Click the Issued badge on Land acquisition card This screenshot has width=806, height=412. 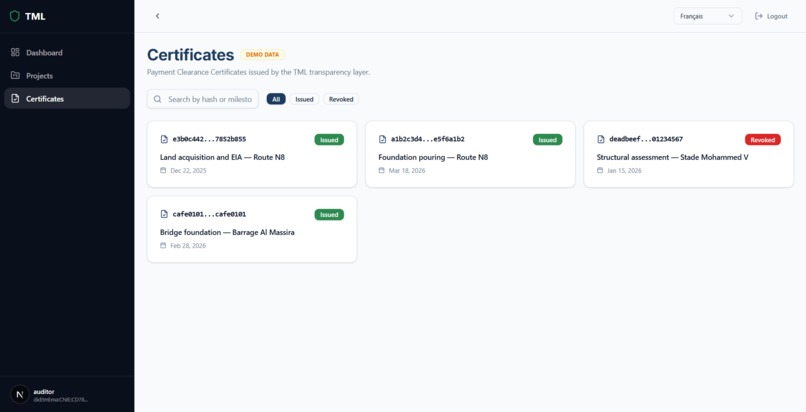pyautogui.click(x=329, y=140)
